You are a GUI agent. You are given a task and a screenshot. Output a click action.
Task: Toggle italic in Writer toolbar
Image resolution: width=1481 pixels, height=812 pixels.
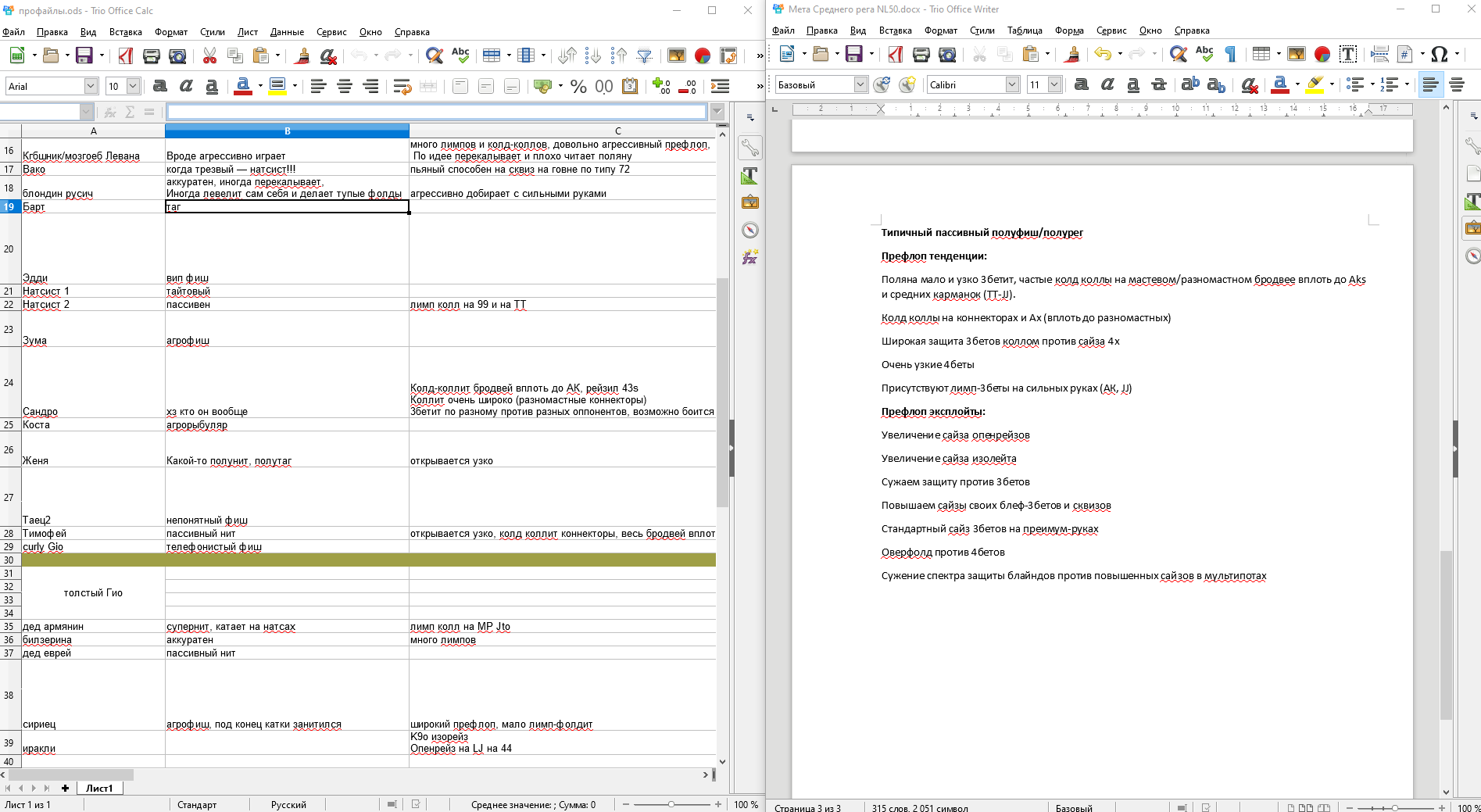pyautogui.click(x=1107, y=84)
